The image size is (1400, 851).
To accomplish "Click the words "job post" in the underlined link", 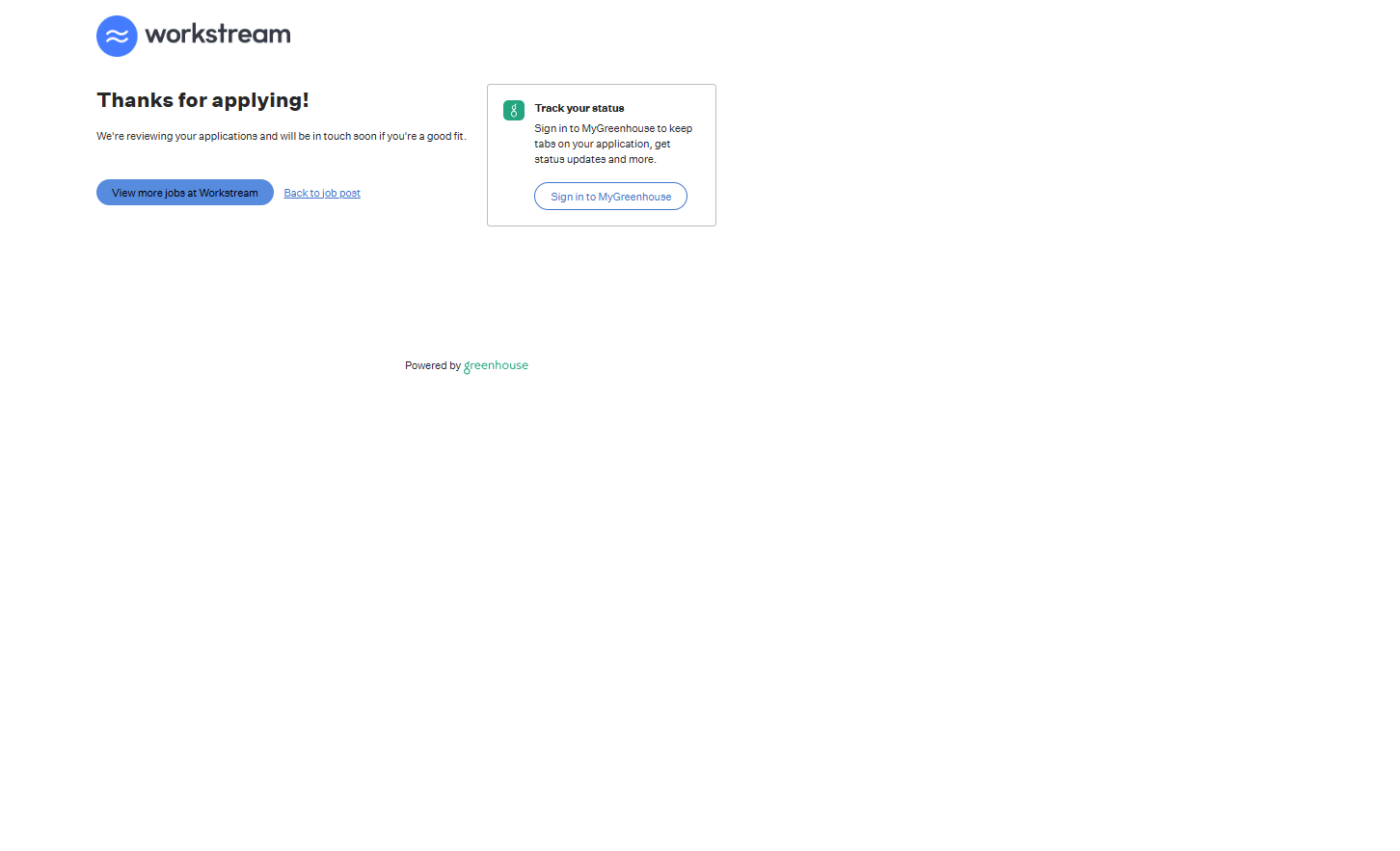I will tap(341, 194).
